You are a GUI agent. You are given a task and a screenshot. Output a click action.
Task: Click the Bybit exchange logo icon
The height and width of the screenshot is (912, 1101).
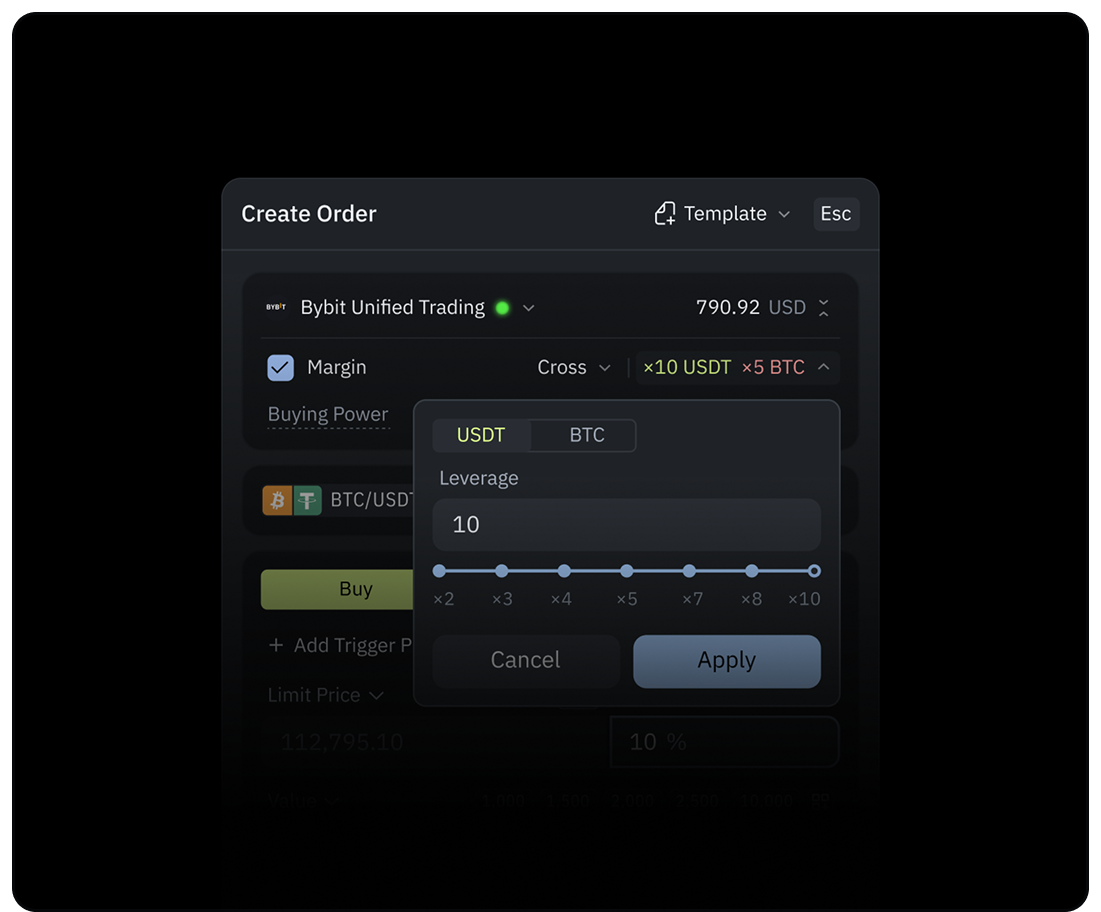[276, 307]
